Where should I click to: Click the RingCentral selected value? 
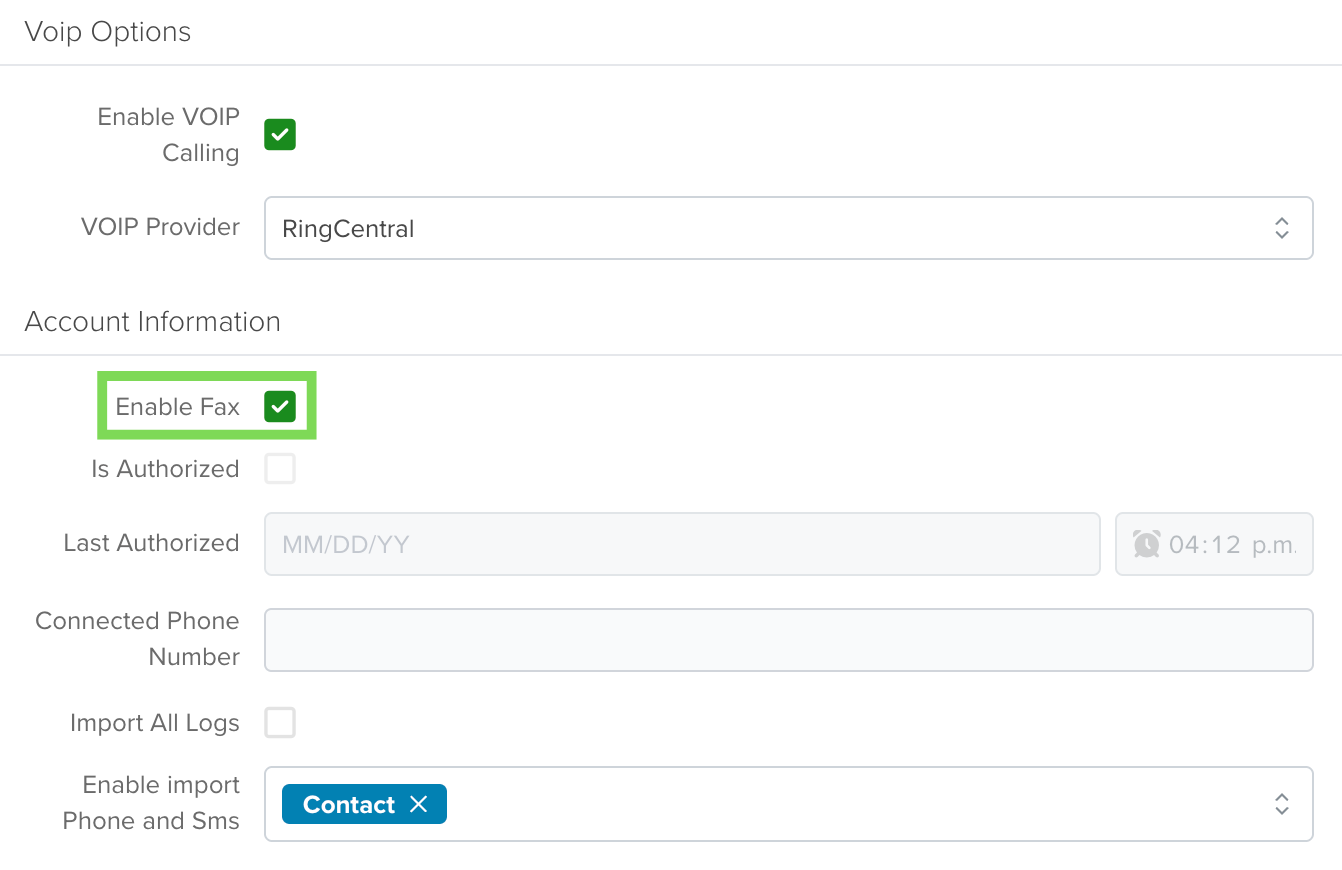click(x=348, y=229)
